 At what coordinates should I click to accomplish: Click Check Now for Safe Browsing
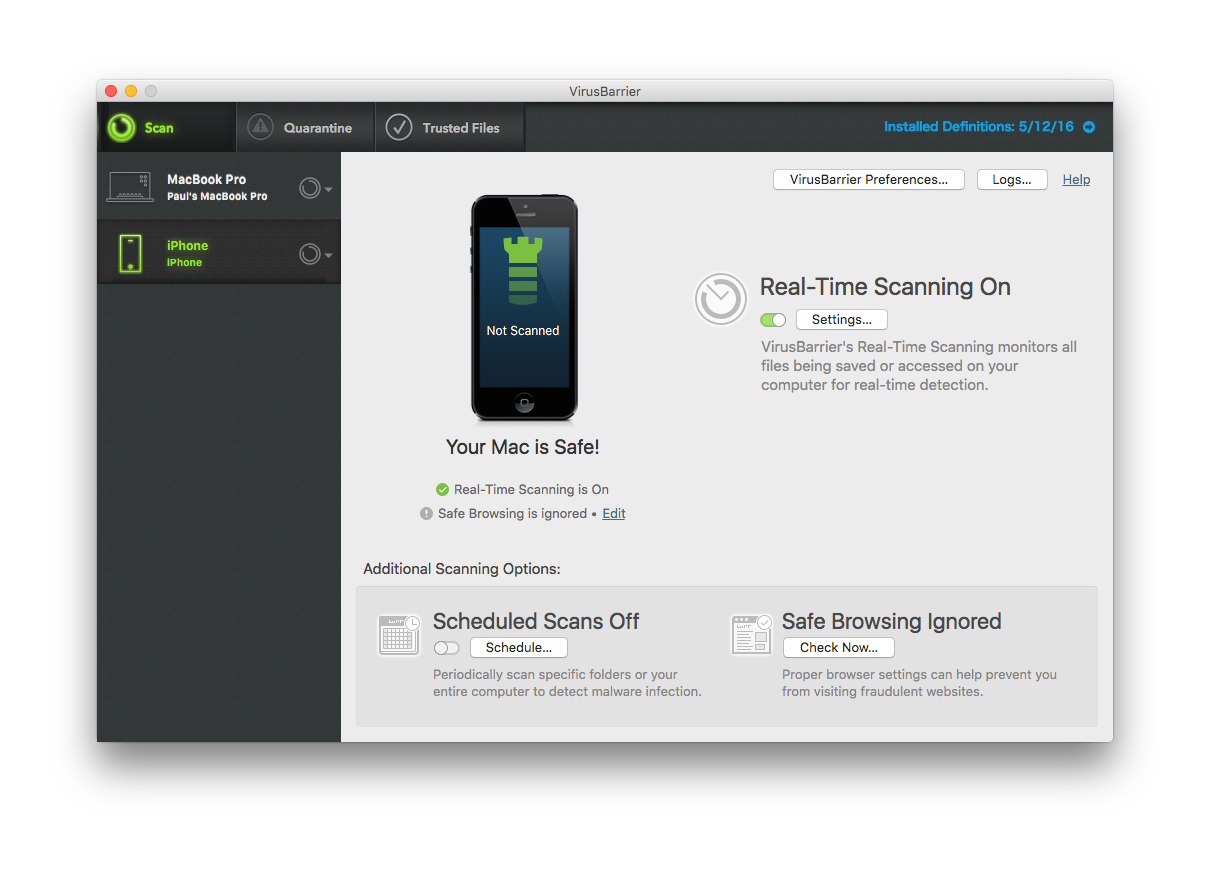[x=839, y=648]
